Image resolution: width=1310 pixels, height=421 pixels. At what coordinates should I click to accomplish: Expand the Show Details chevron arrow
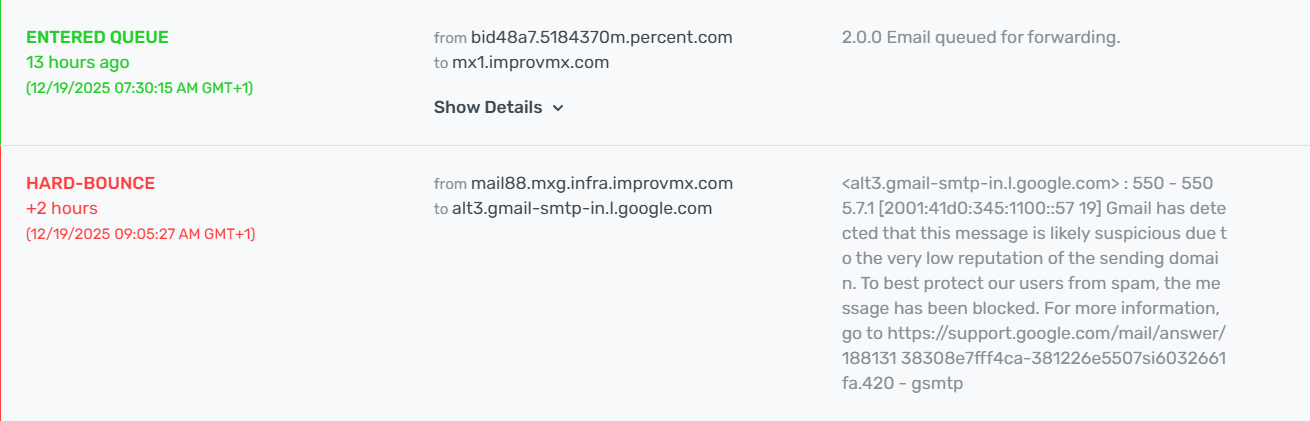[x=558, y=108]
